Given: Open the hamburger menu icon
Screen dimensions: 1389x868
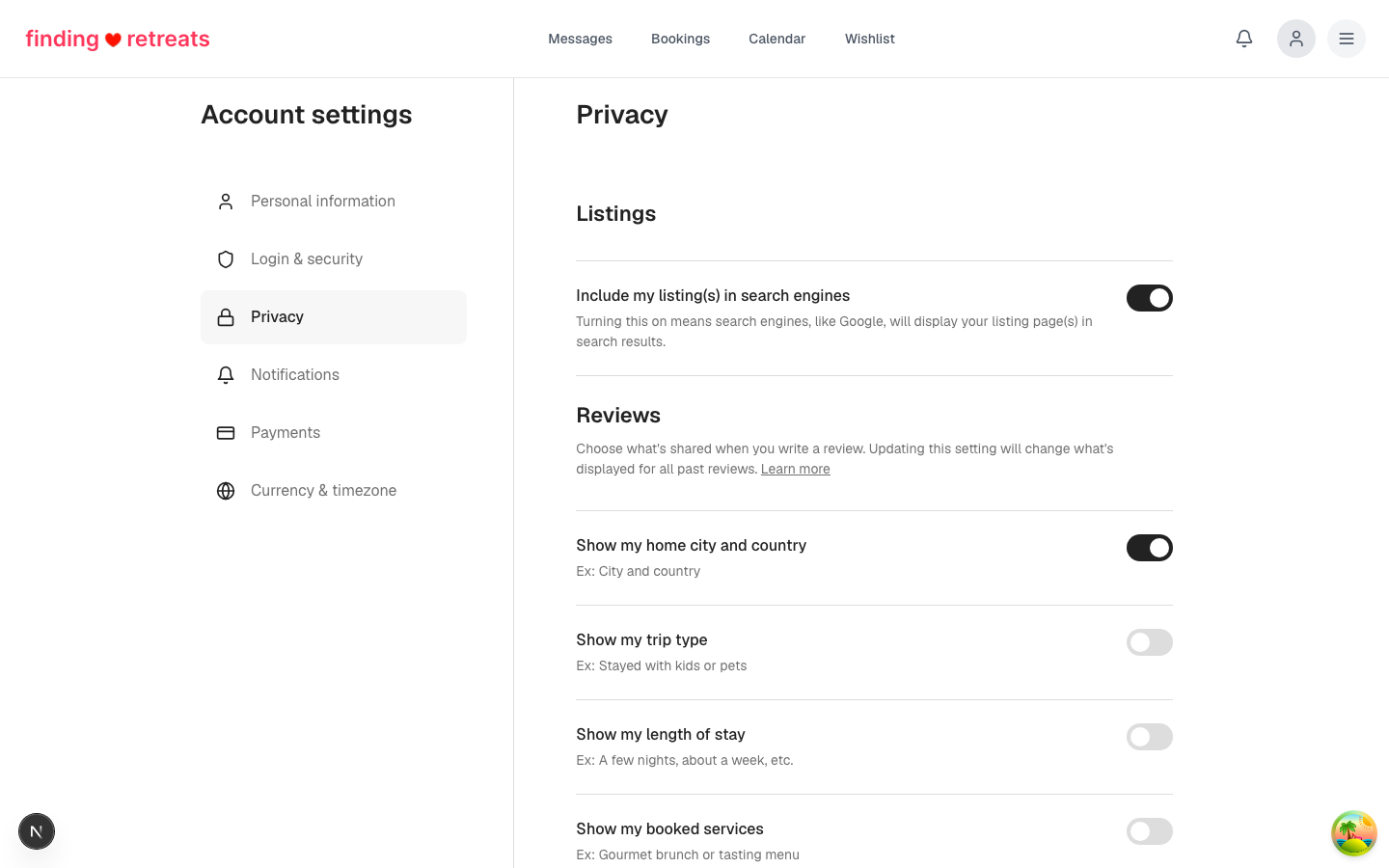Looking at the screenshot, I should click(x=1347, y=39).
